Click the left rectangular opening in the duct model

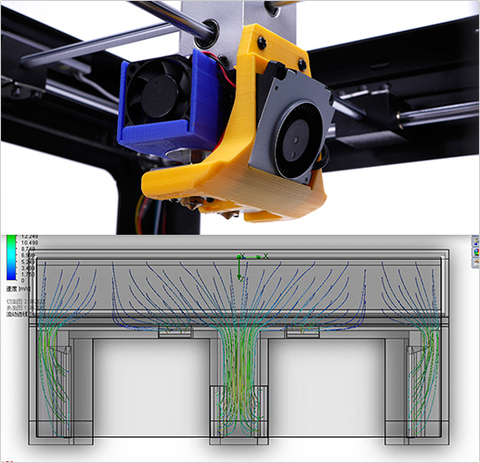[x=151, y=387]
